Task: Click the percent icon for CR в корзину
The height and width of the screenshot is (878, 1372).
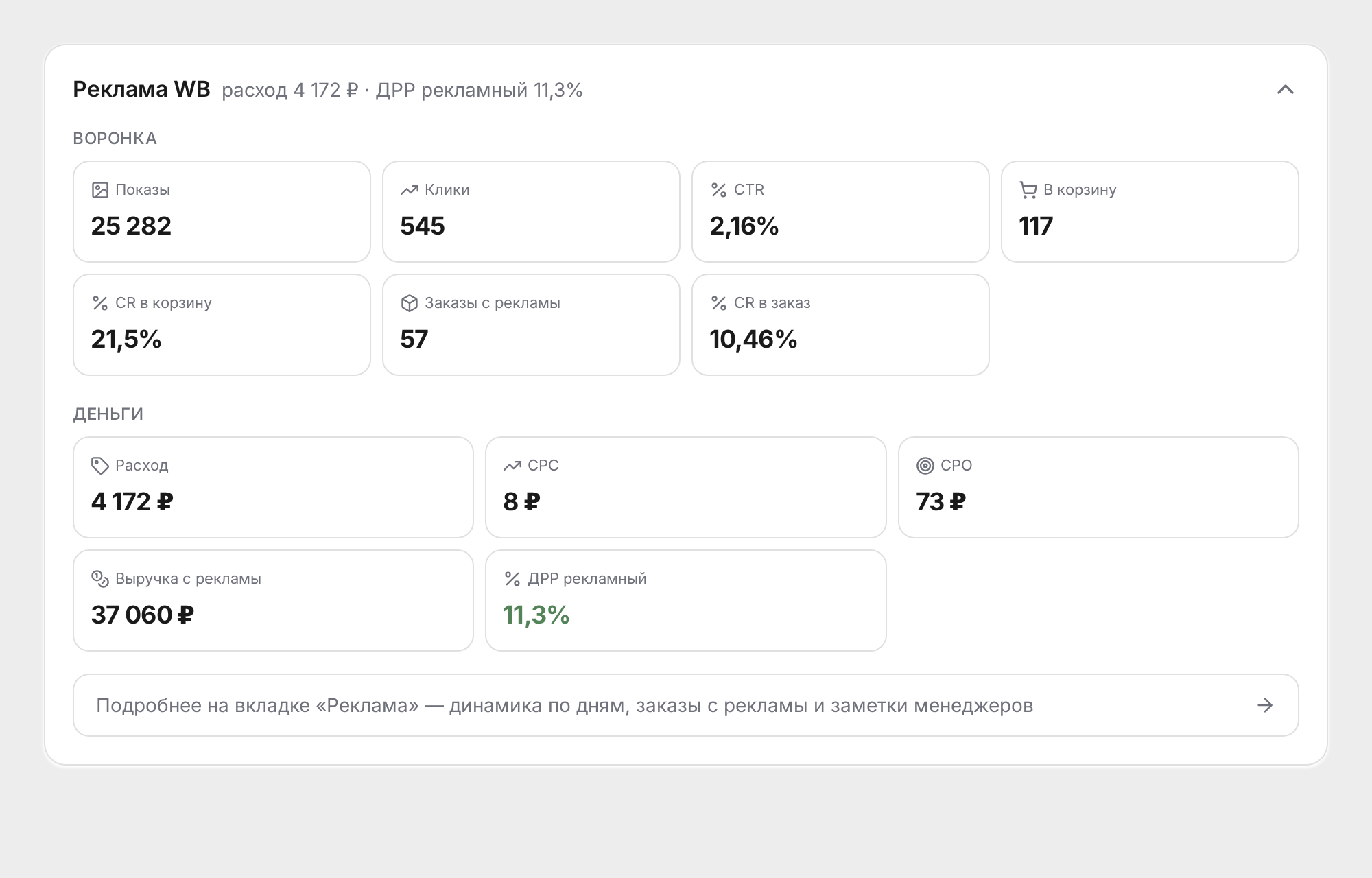Action: (x=100, y=303)
